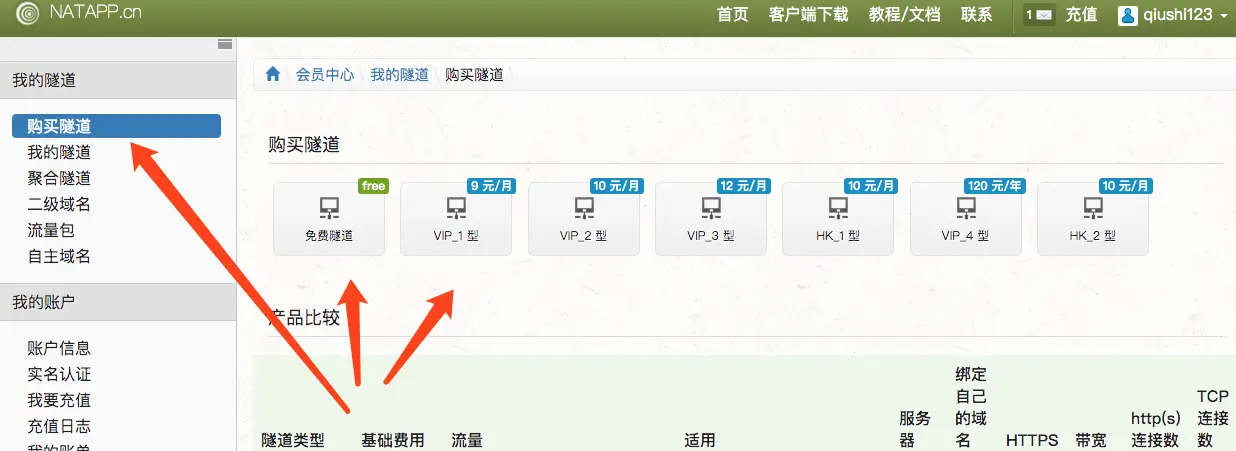This screenshot has height=451, width=1236.
Task: Click the 我的隧道 sidebar section header
Action: point(118,80)
